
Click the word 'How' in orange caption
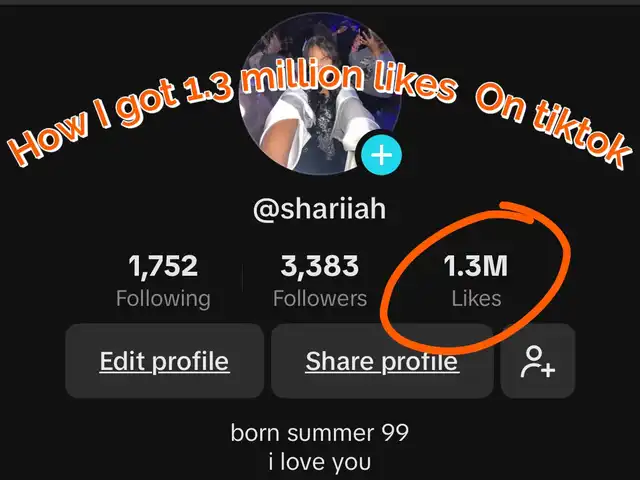pos(49,139)
